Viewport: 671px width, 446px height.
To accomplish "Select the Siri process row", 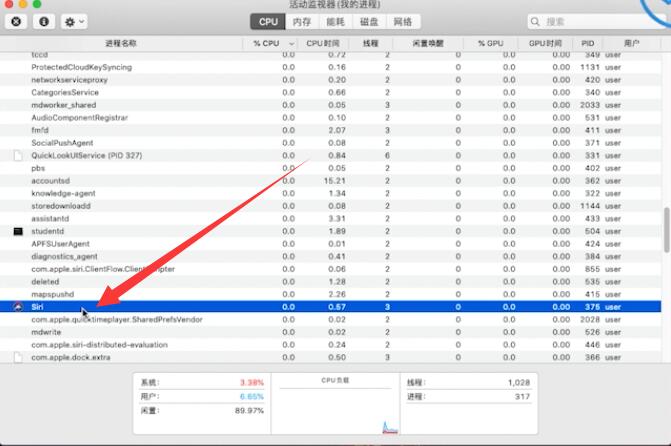I will [330, 307].
